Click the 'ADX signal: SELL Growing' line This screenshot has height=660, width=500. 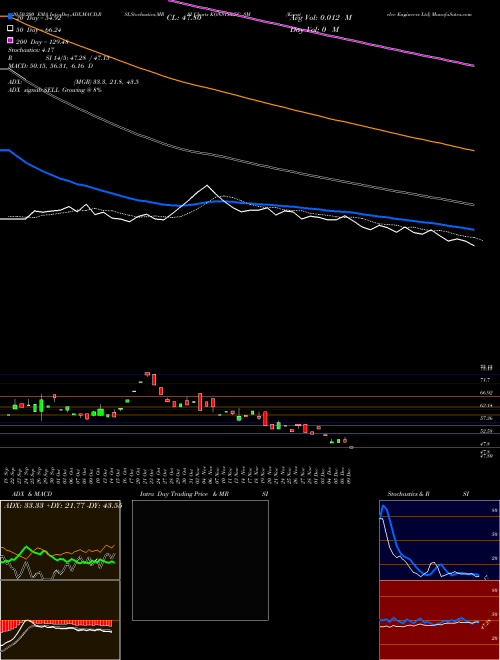click(55, 90)
